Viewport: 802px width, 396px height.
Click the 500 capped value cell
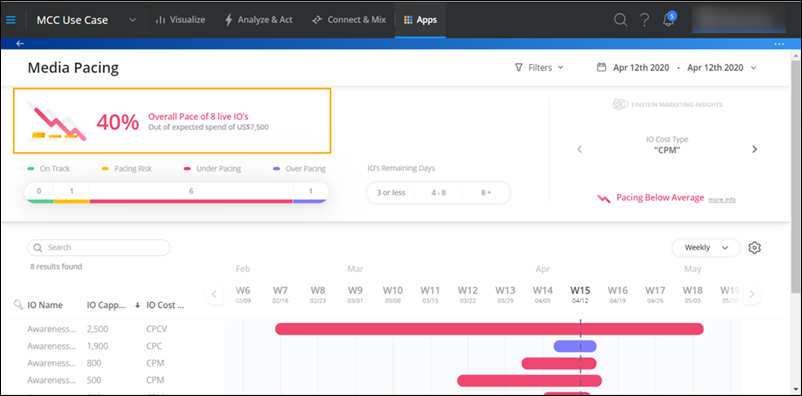point(94,381)
